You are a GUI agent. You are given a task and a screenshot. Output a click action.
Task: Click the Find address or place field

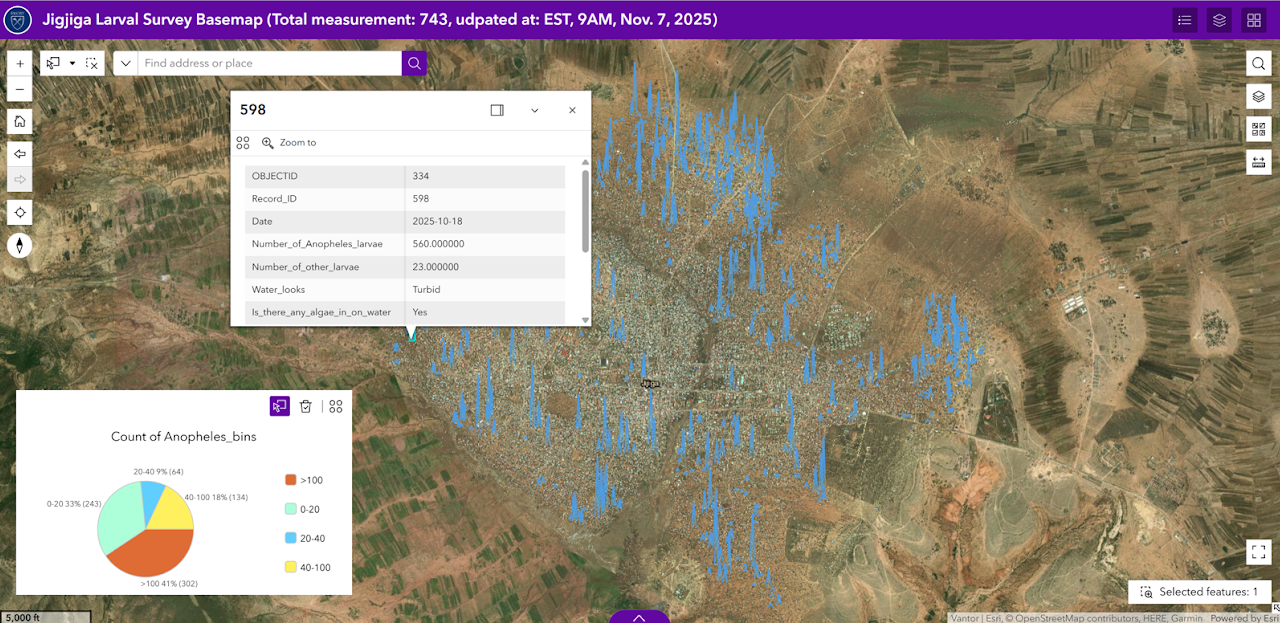[270, 63]
